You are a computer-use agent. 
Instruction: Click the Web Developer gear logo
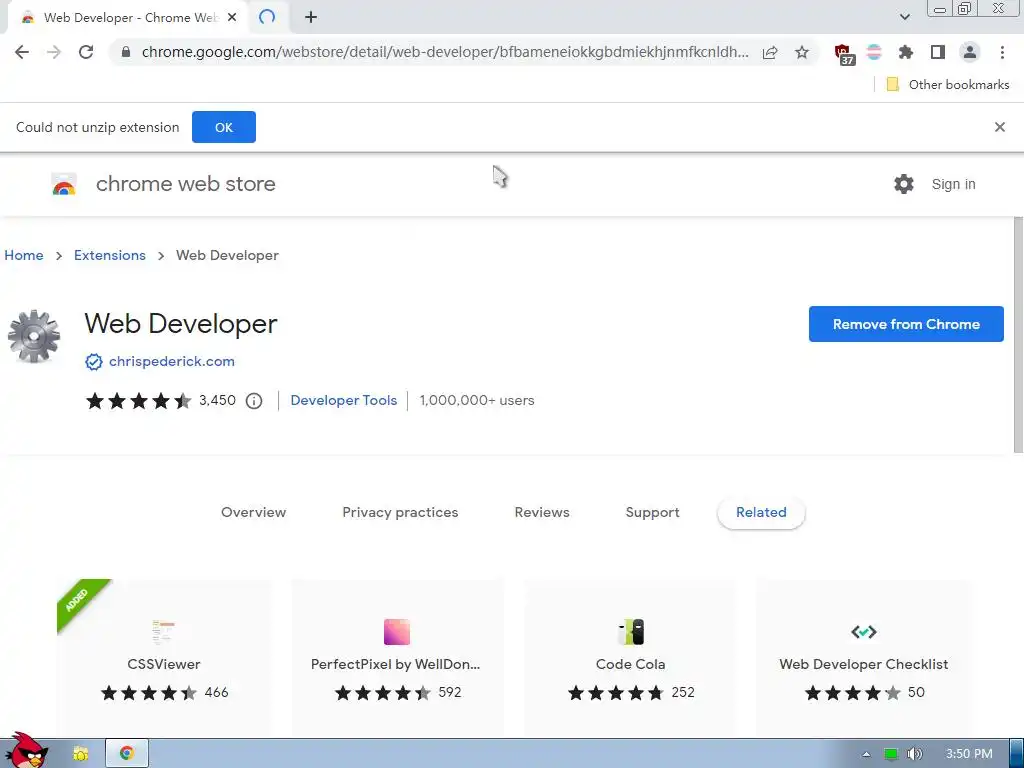[x=34, y=336]
